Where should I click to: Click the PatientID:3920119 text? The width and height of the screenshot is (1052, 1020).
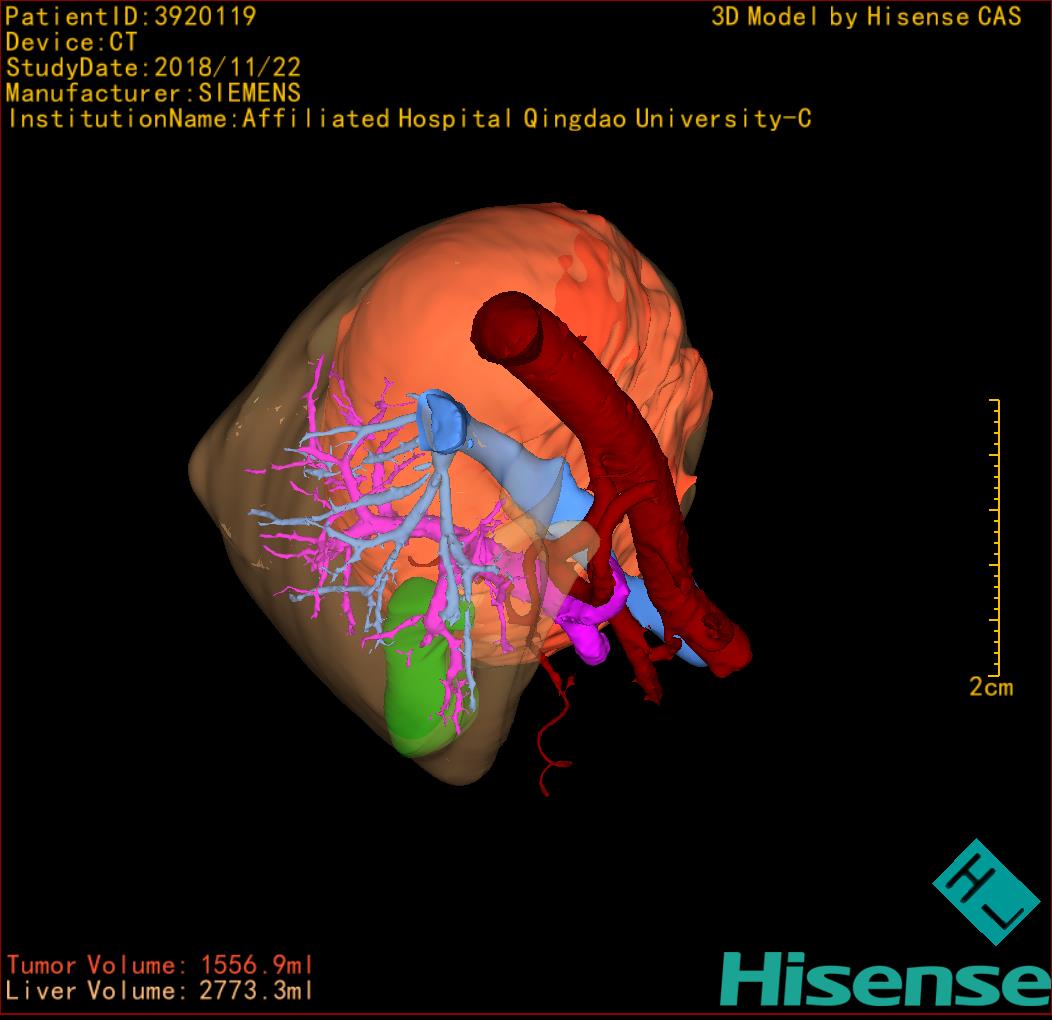coord(131,16)
